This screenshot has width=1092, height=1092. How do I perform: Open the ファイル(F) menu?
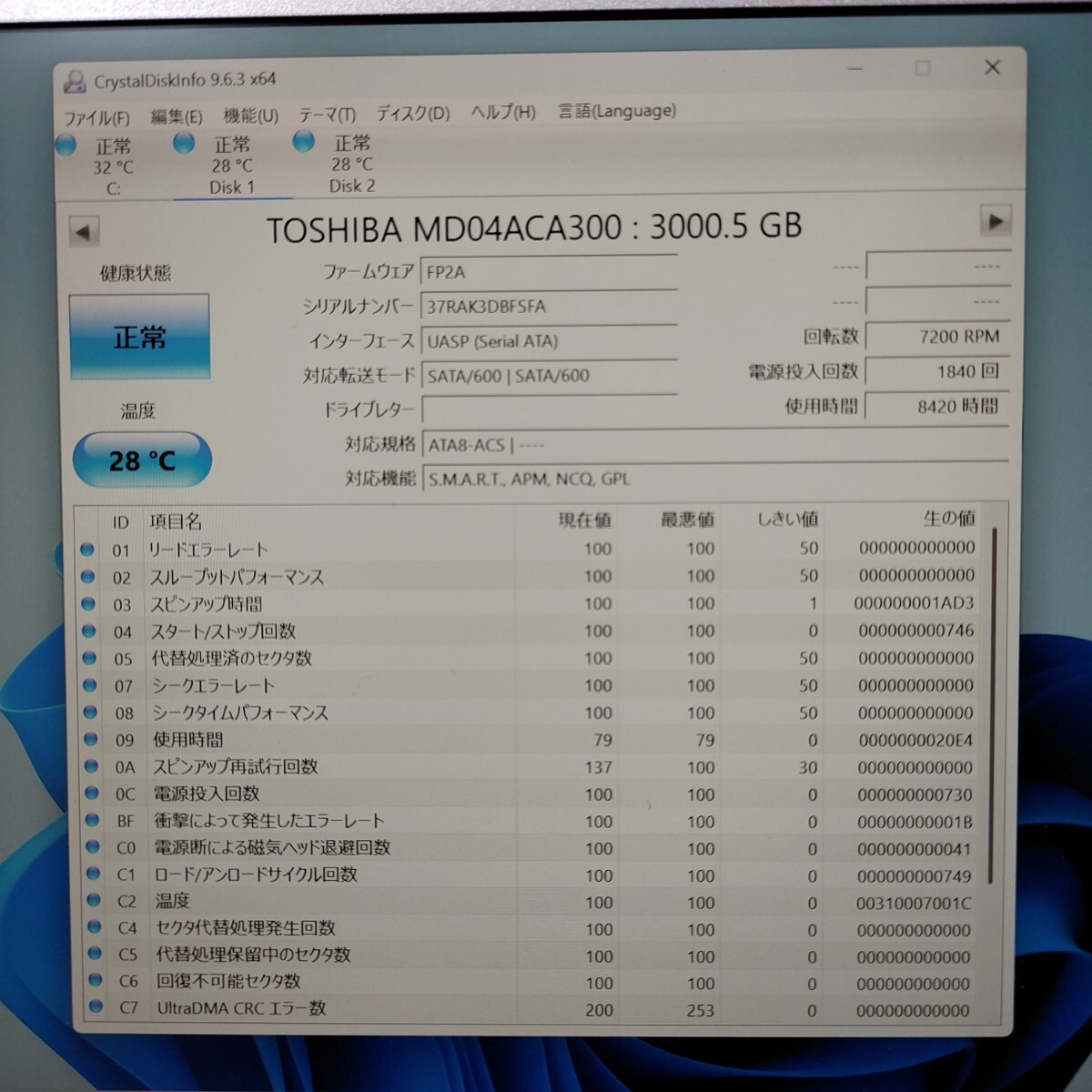pos(96,117)
